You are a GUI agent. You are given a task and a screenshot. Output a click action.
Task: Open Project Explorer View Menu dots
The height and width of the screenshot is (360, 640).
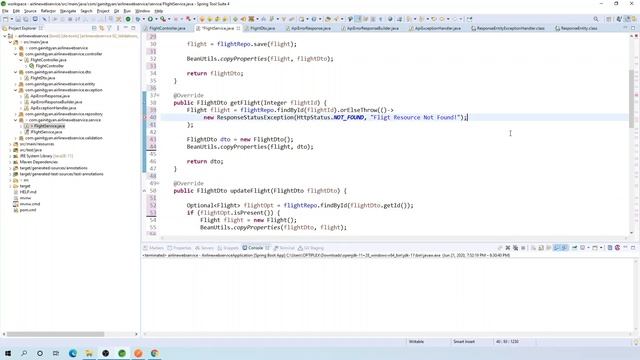click(118, 28)
